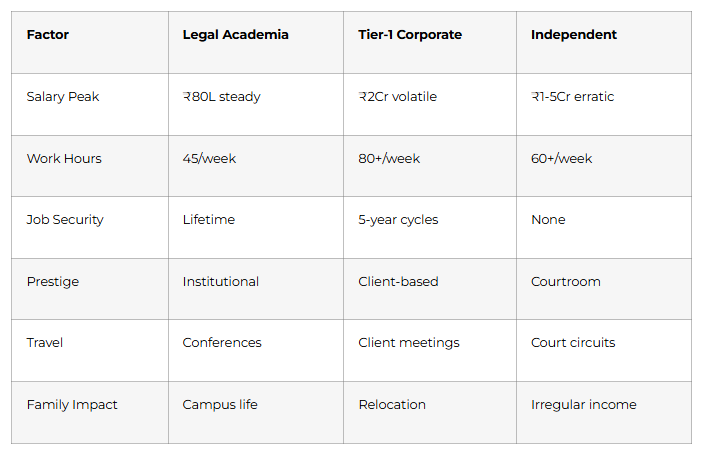Click the 5-year cycles cell
702x452 pixels.
(398, 220)
